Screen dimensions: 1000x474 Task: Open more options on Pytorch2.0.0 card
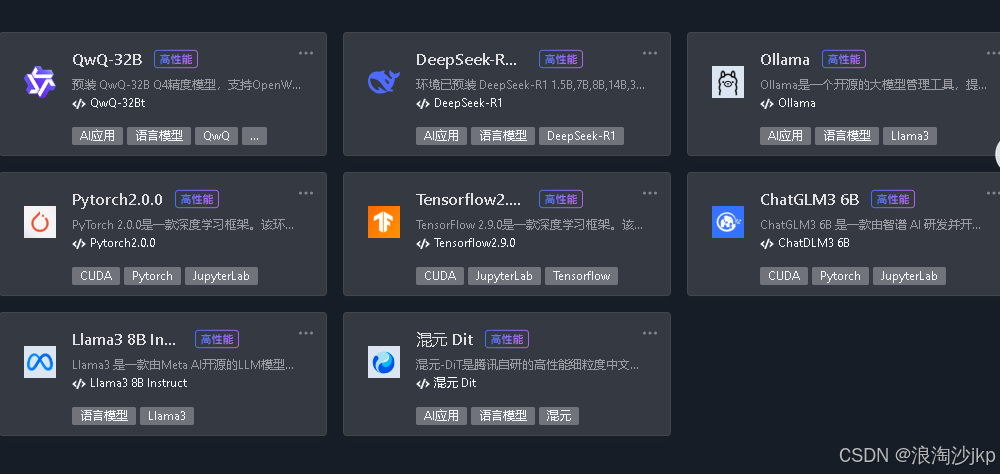click(306, 193)
